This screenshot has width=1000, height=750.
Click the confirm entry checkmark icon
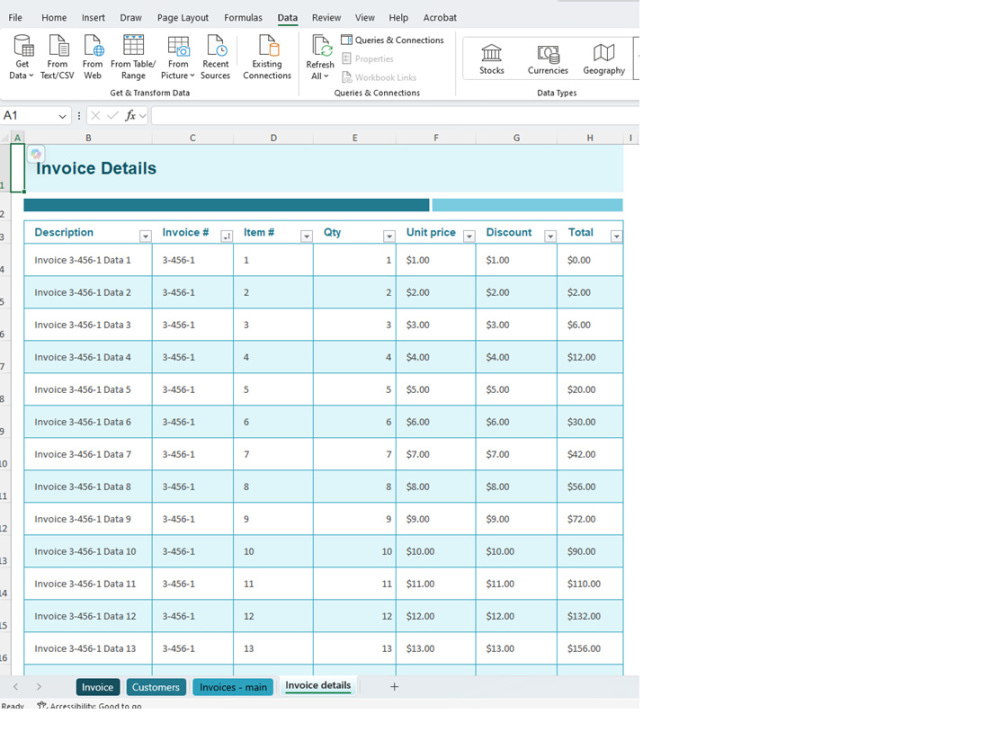point(113,115)
